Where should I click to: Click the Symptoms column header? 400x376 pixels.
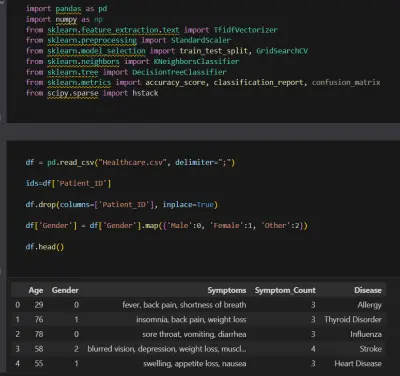coord(227,290)
